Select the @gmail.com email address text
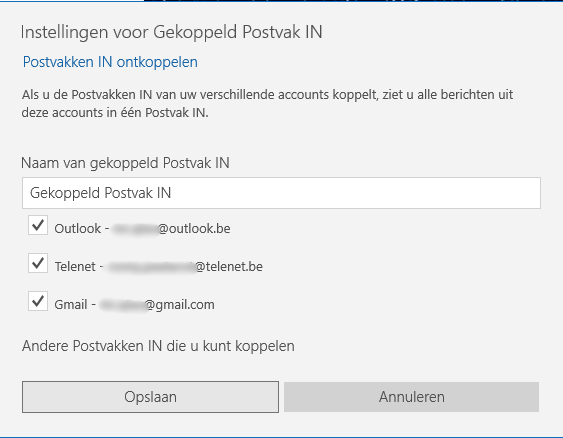Viewport: 563px width, 438px height. [157, 305]
